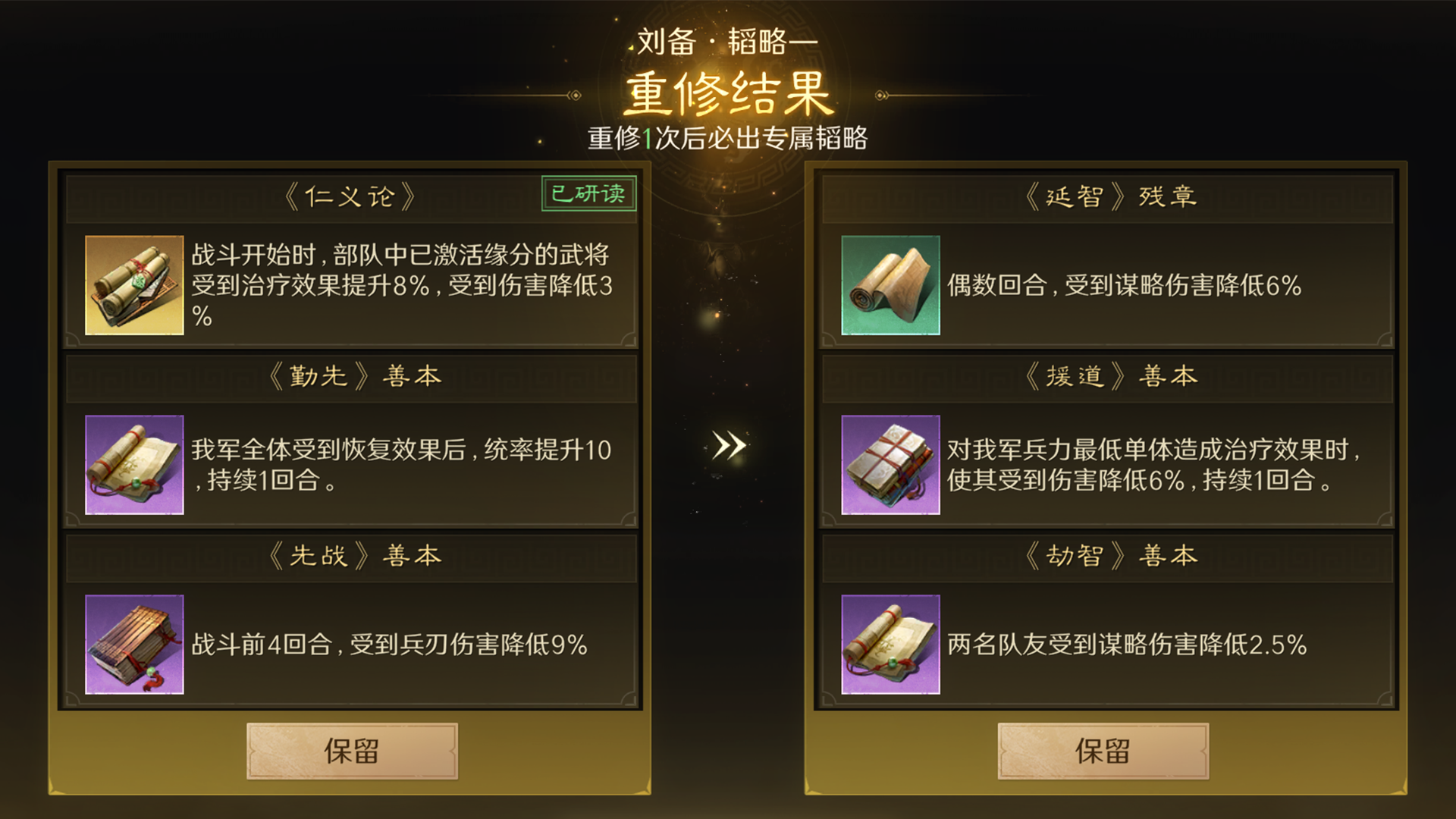Click the 两名队友 strategy damage reduction text
Screen dimensions: 1456x819
point(1127,645)
